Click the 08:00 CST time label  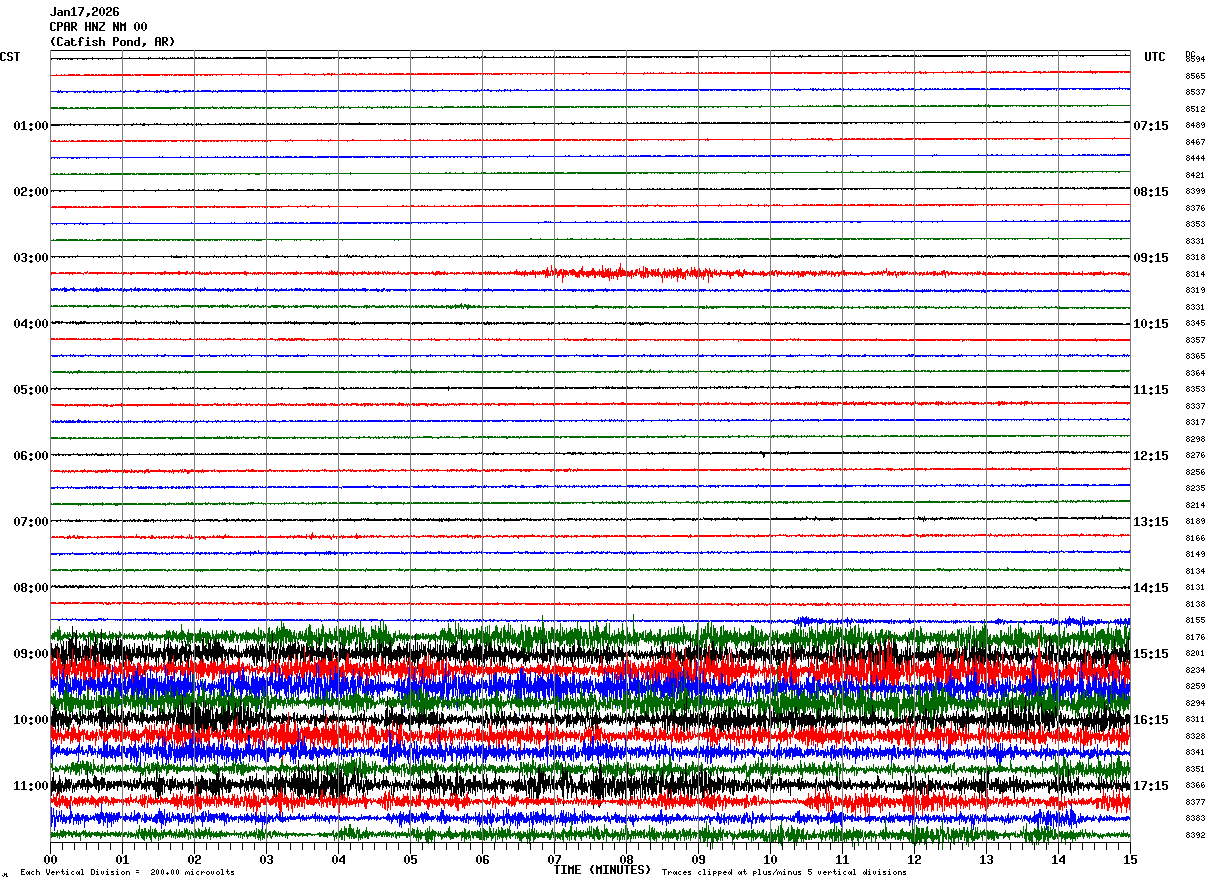point(31,588)
